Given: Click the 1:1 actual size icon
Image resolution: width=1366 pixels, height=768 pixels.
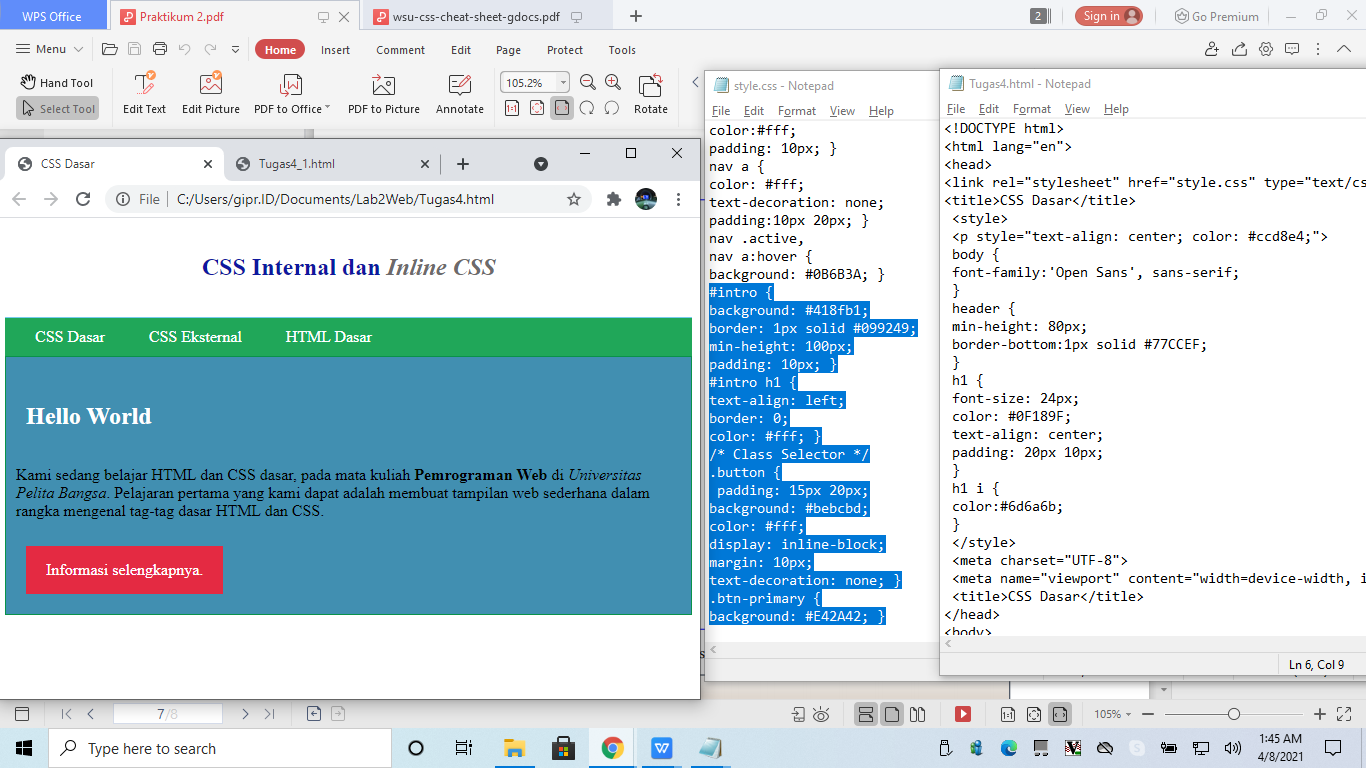Looking at the screenshot, I should tap(511, 108).
